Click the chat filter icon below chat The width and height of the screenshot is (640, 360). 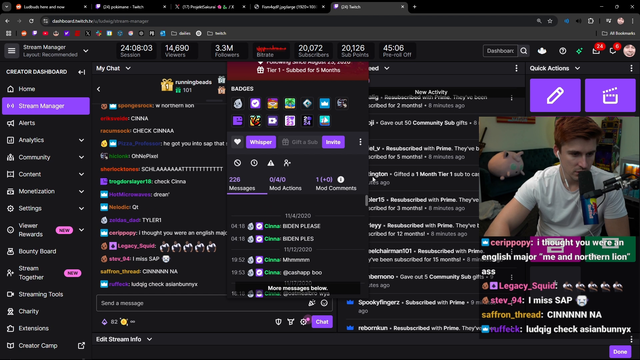point(291,322)
